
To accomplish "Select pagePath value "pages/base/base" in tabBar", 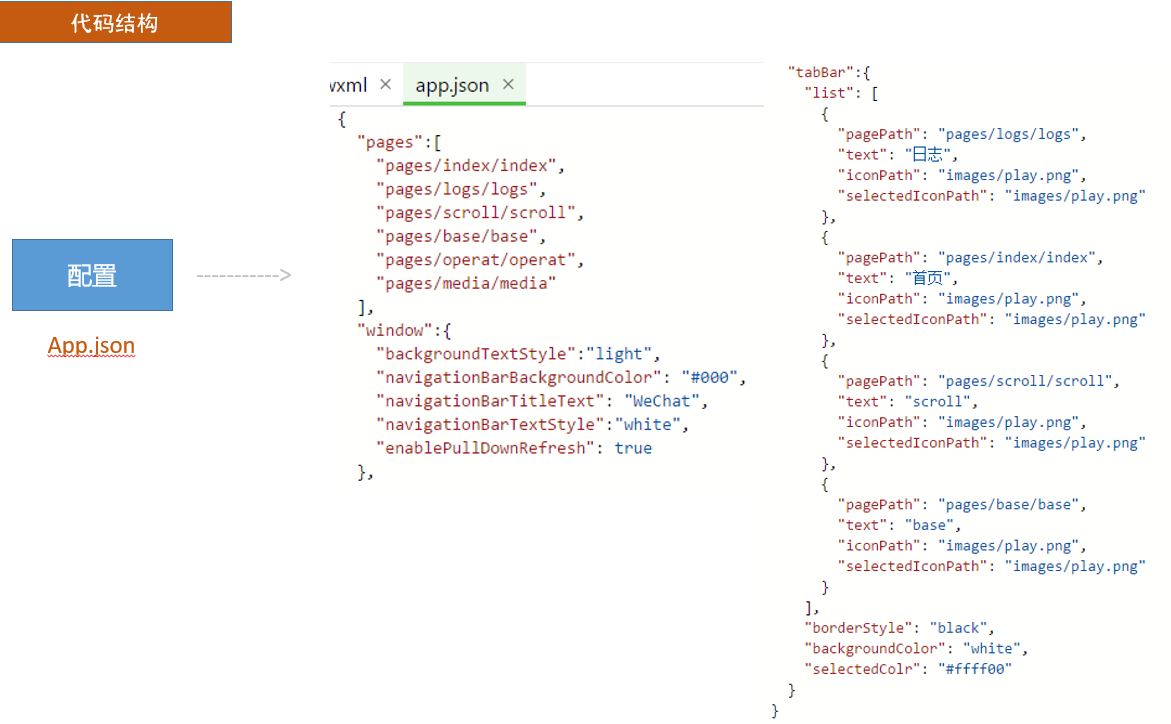I will click(x=1008, y=505).
